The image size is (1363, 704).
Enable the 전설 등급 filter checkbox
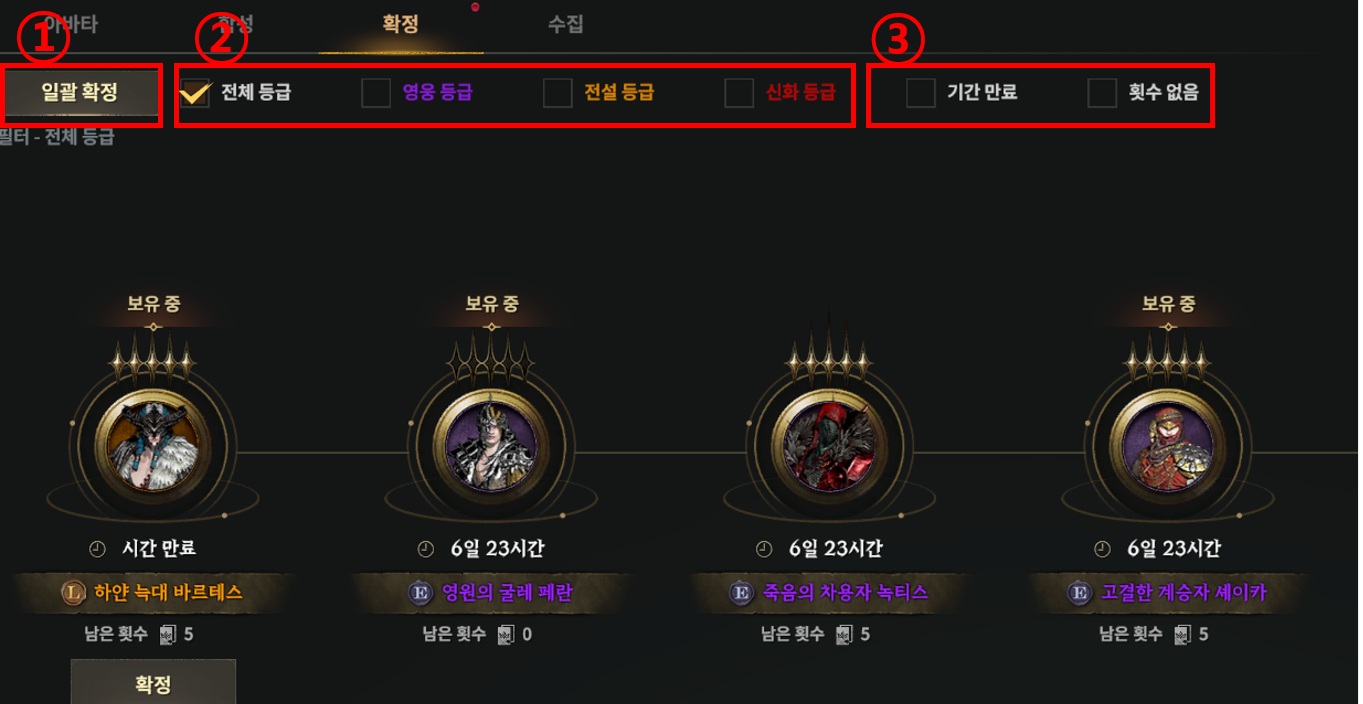pyautogui.click(x=557, y=93)
